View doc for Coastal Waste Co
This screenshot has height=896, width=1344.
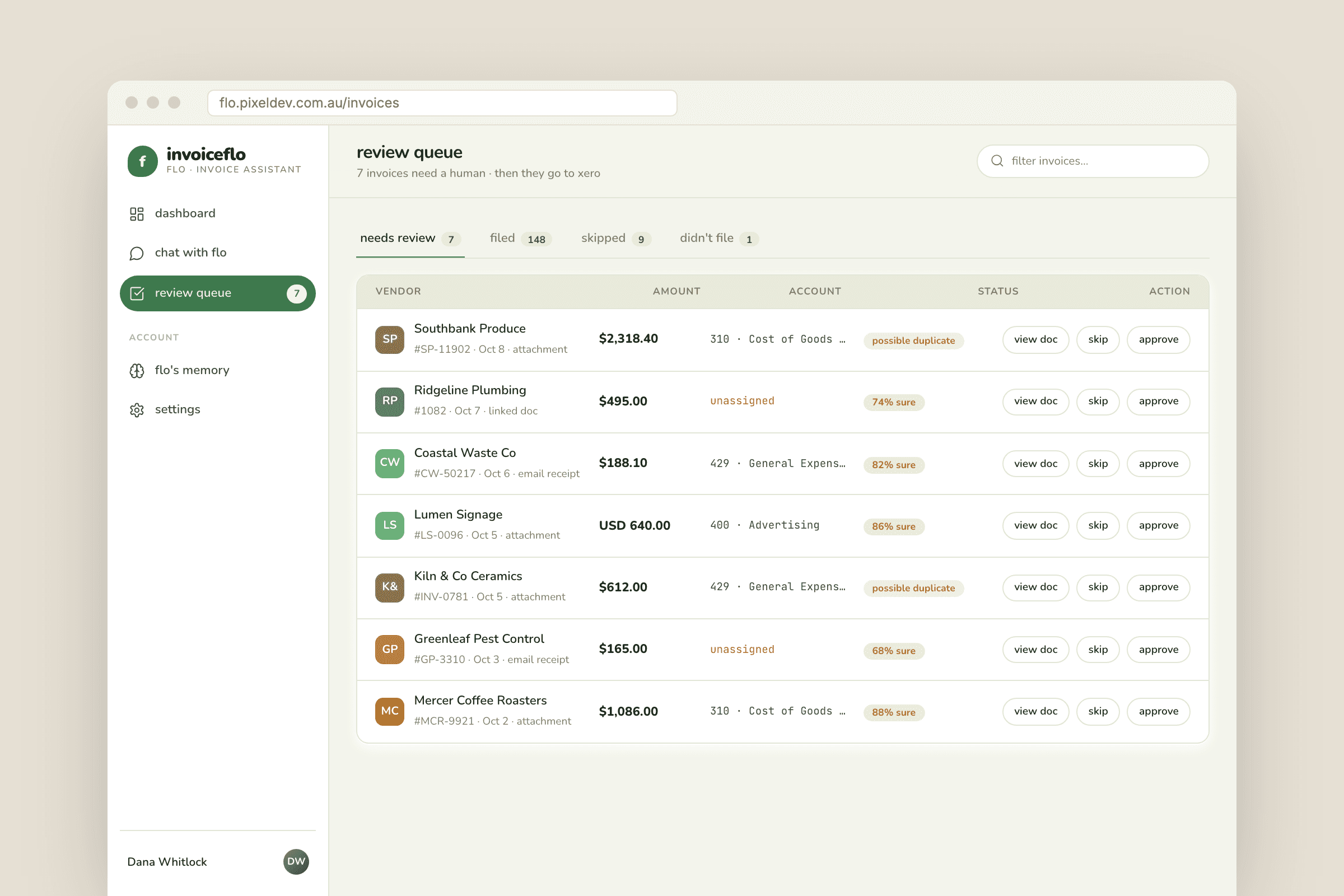coord(1035,464)
